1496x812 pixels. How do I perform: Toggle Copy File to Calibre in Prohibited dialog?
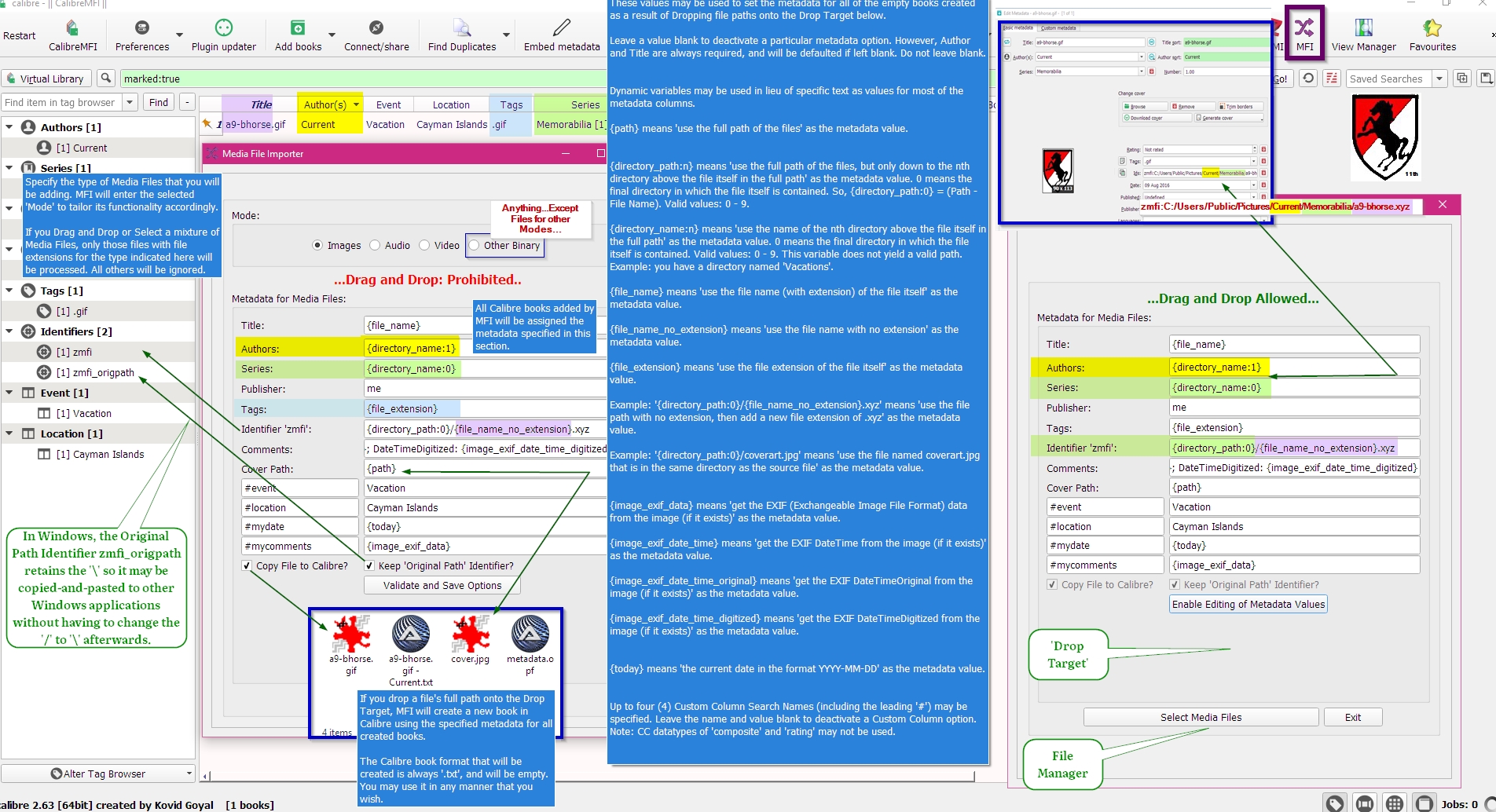tap(247, 565)
